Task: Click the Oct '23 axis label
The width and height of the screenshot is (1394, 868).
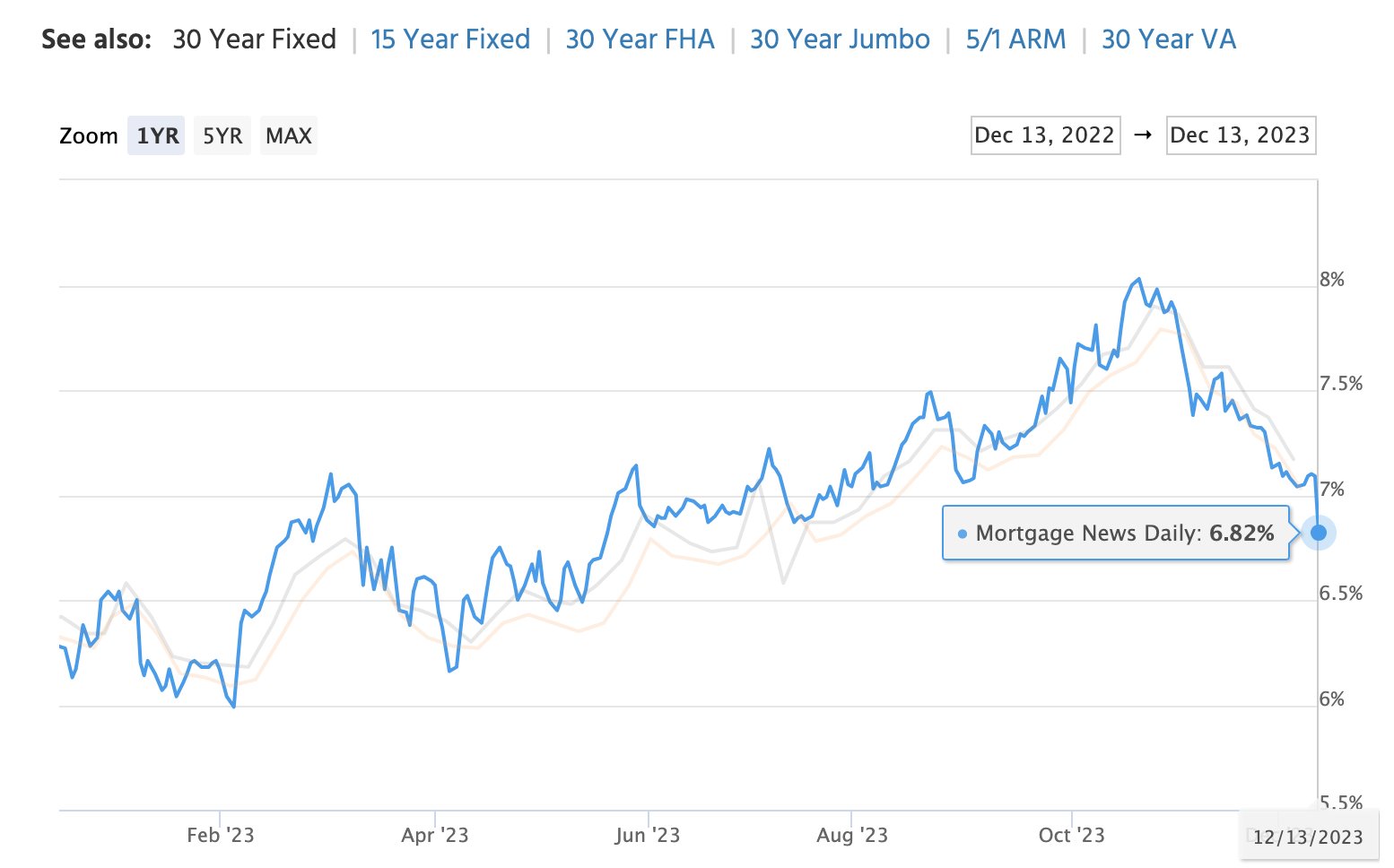Action: click(x=1071, y=835)
